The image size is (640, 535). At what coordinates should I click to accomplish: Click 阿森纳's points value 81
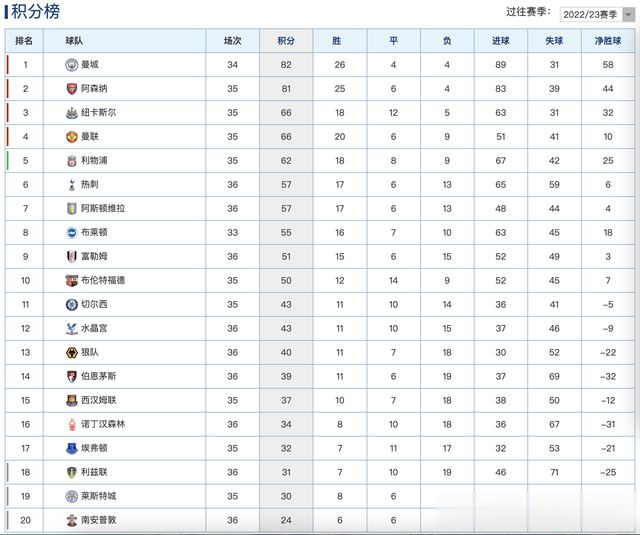coord(286,89)
